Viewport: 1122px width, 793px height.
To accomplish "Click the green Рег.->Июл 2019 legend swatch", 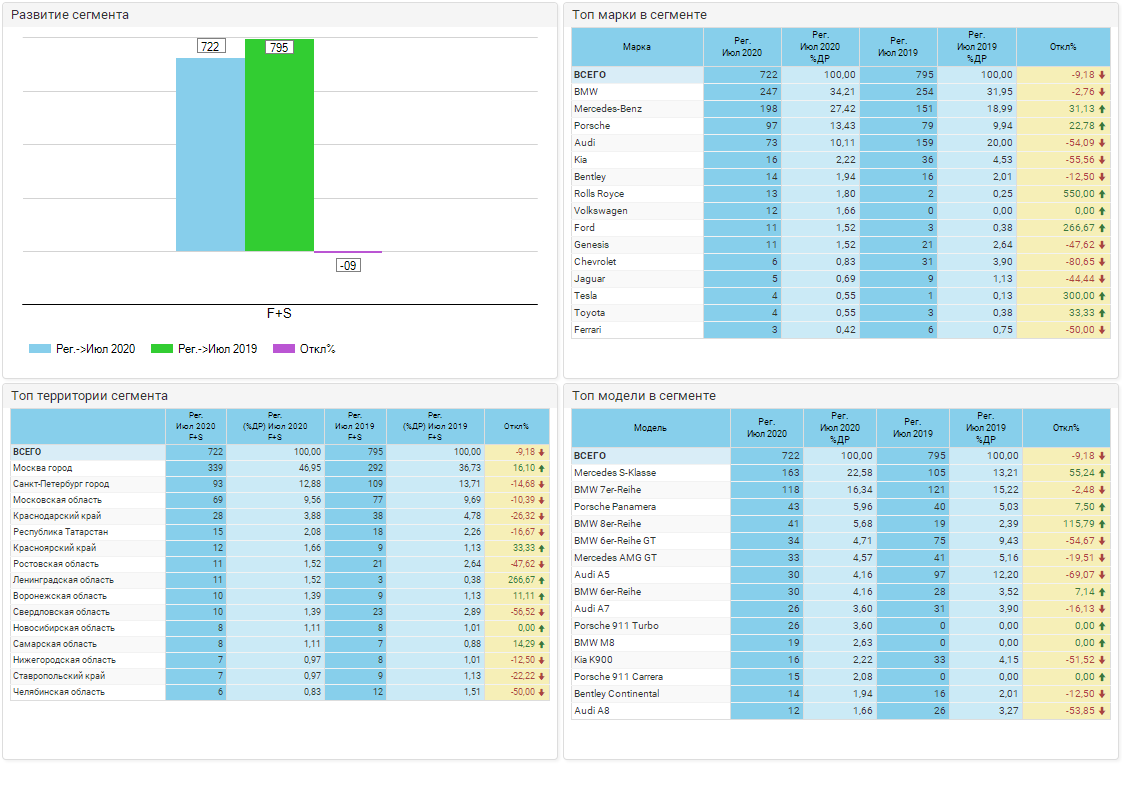I will point(162,349).
